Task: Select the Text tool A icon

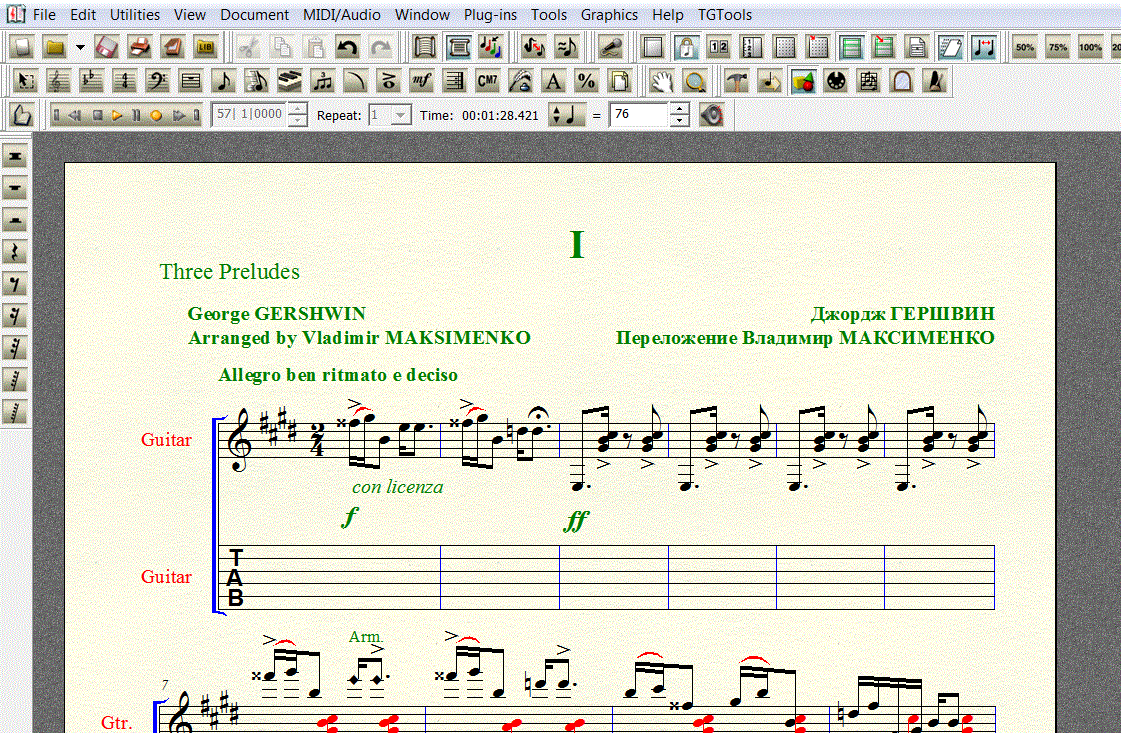Action: tap(553, 81)
